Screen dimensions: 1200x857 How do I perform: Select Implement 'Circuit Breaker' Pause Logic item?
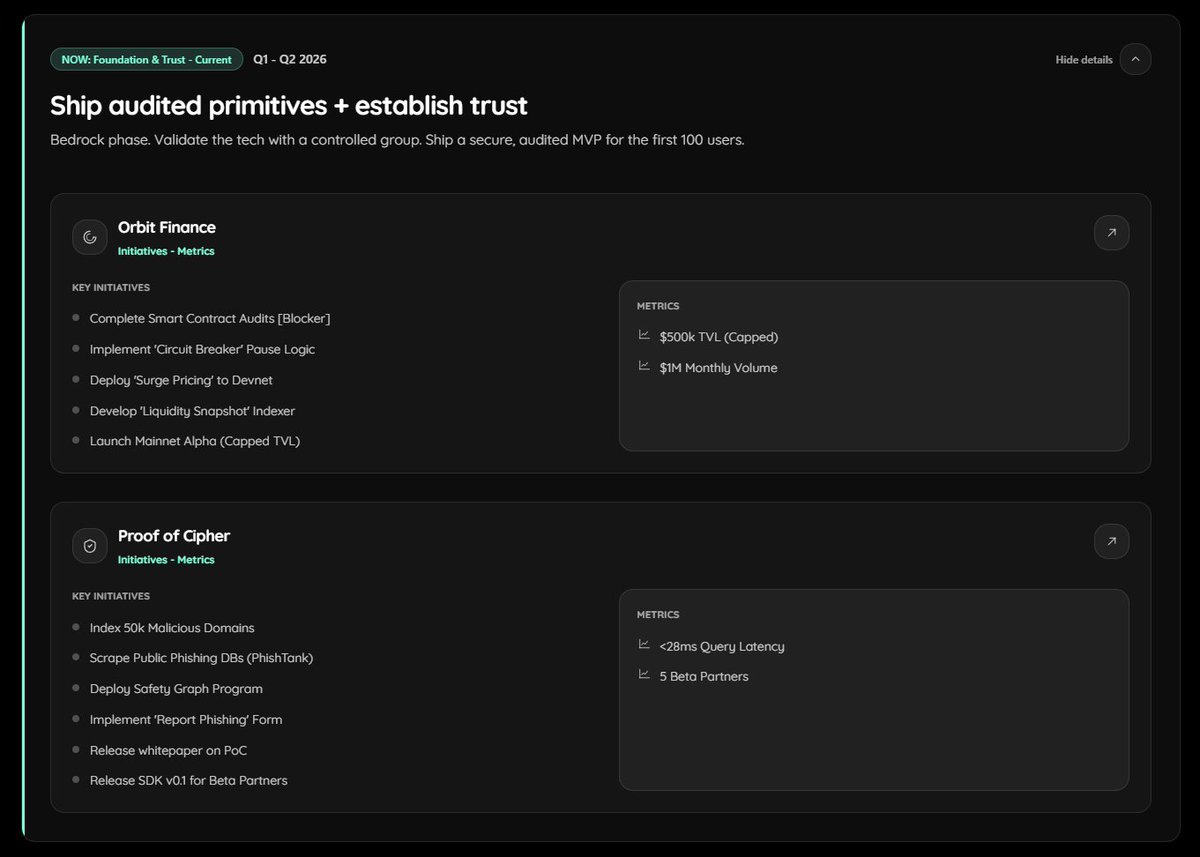point(202,349)
